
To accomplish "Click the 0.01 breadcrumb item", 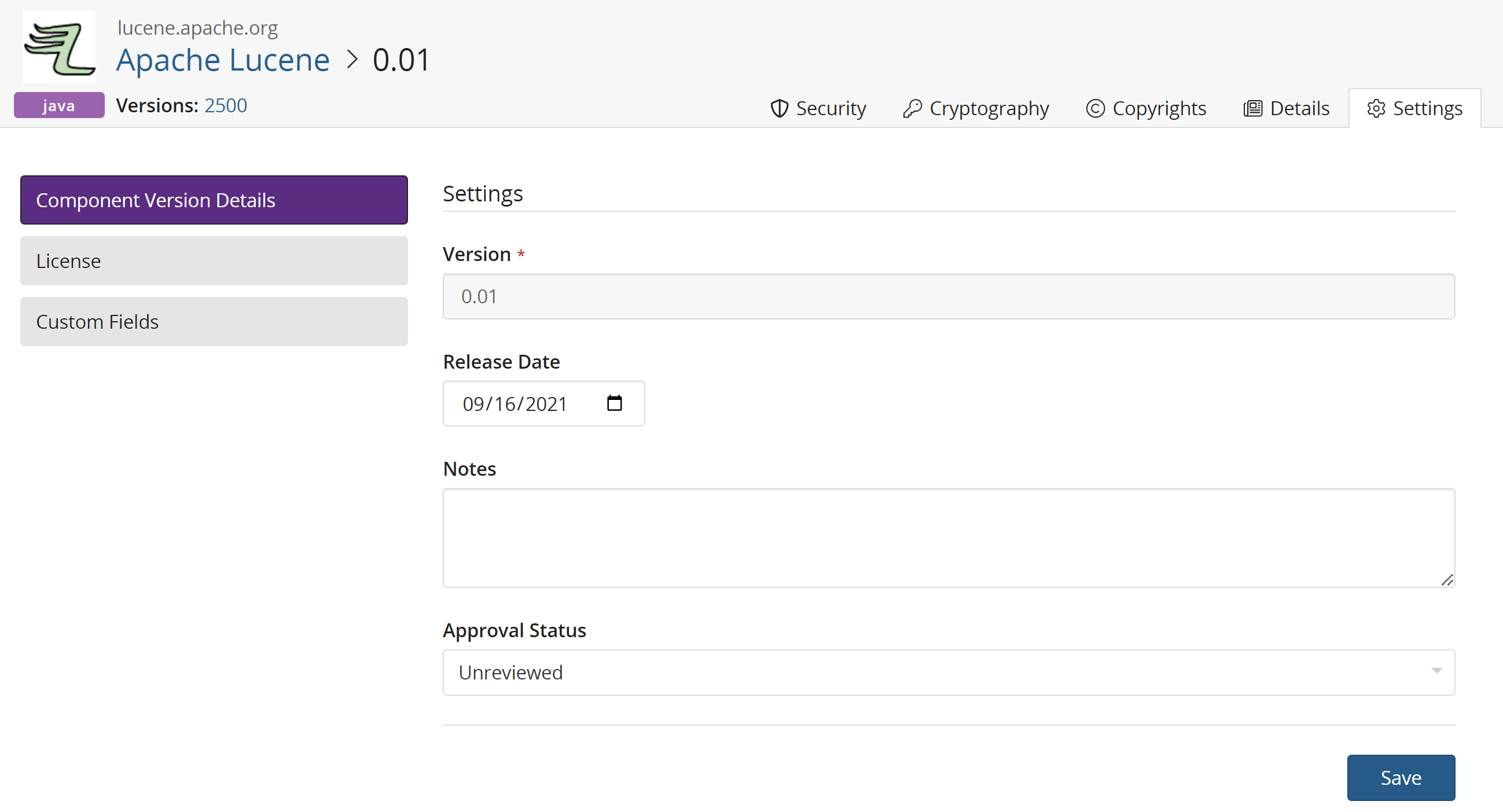I will coord(402,59).
